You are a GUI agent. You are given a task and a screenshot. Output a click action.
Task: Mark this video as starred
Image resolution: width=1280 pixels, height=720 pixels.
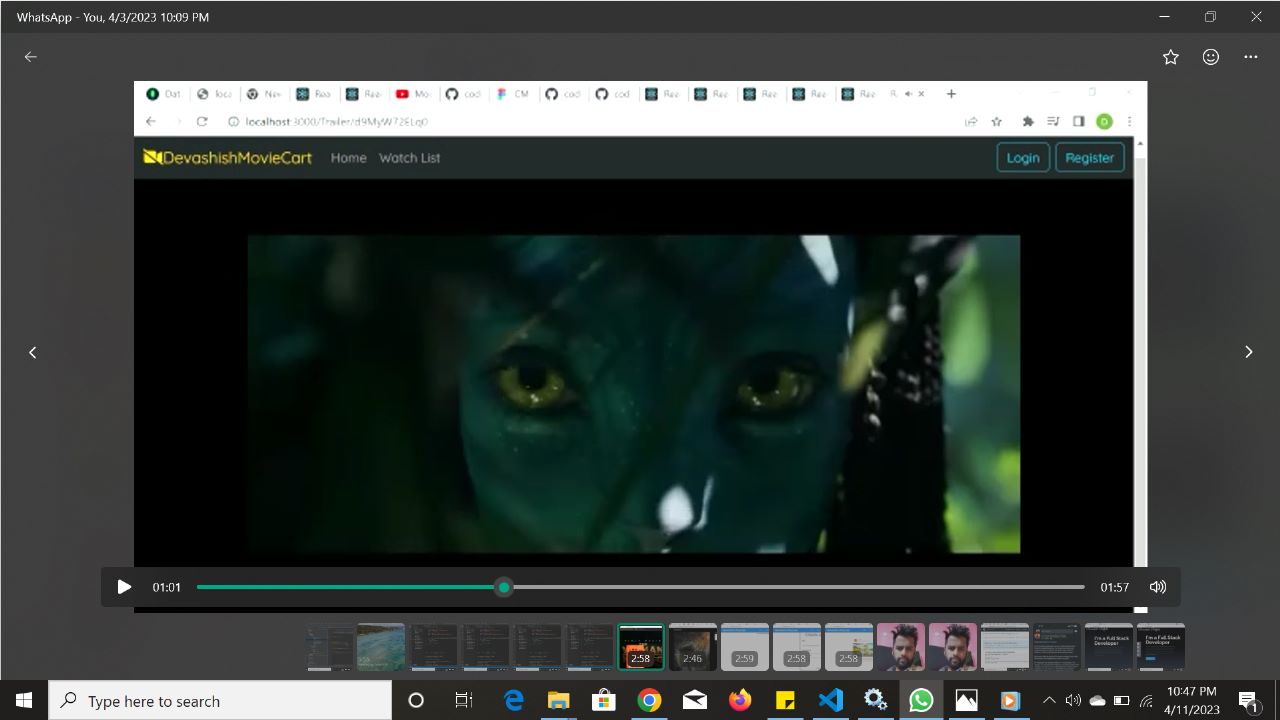pos(1171,57)
